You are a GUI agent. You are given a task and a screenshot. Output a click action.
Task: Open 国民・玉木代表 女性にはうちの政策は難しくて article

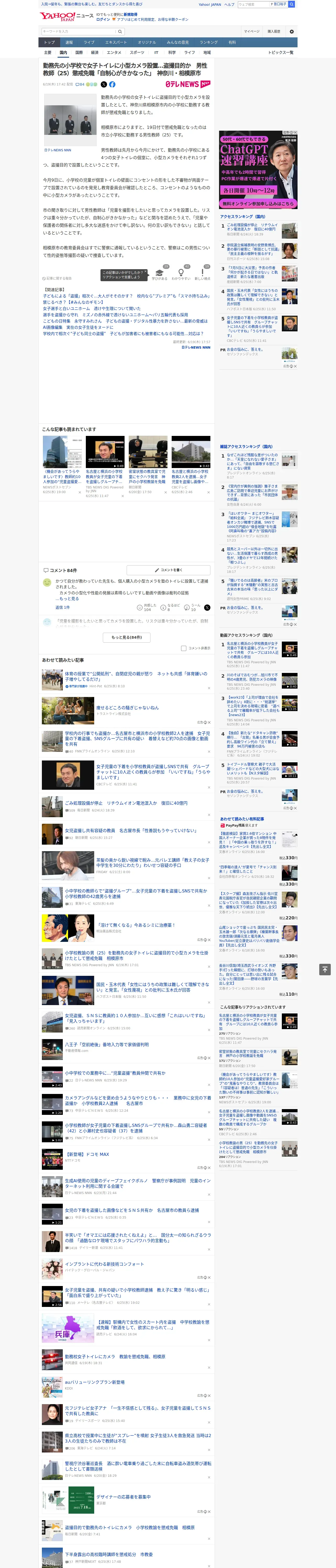153,987
